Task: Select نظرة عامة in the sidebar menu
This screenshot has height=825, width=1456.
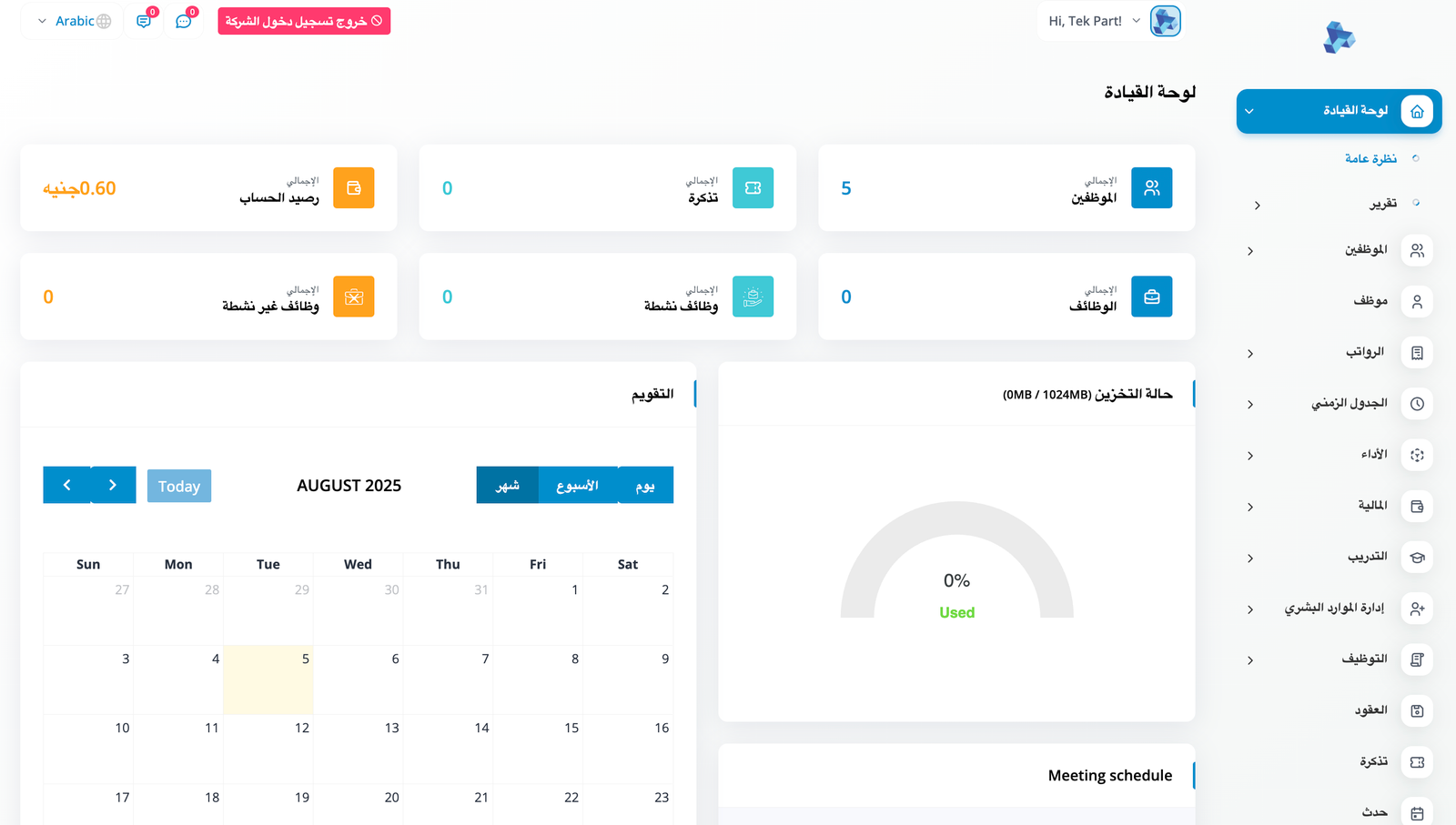Action: pos(1370,157)
